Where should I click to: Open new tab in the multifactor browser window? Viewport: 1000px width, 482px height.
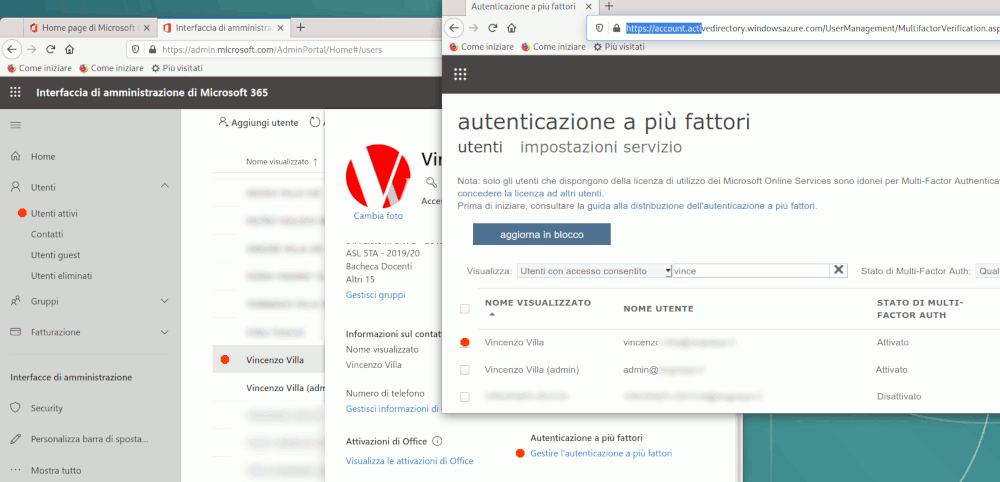point(609,6)
